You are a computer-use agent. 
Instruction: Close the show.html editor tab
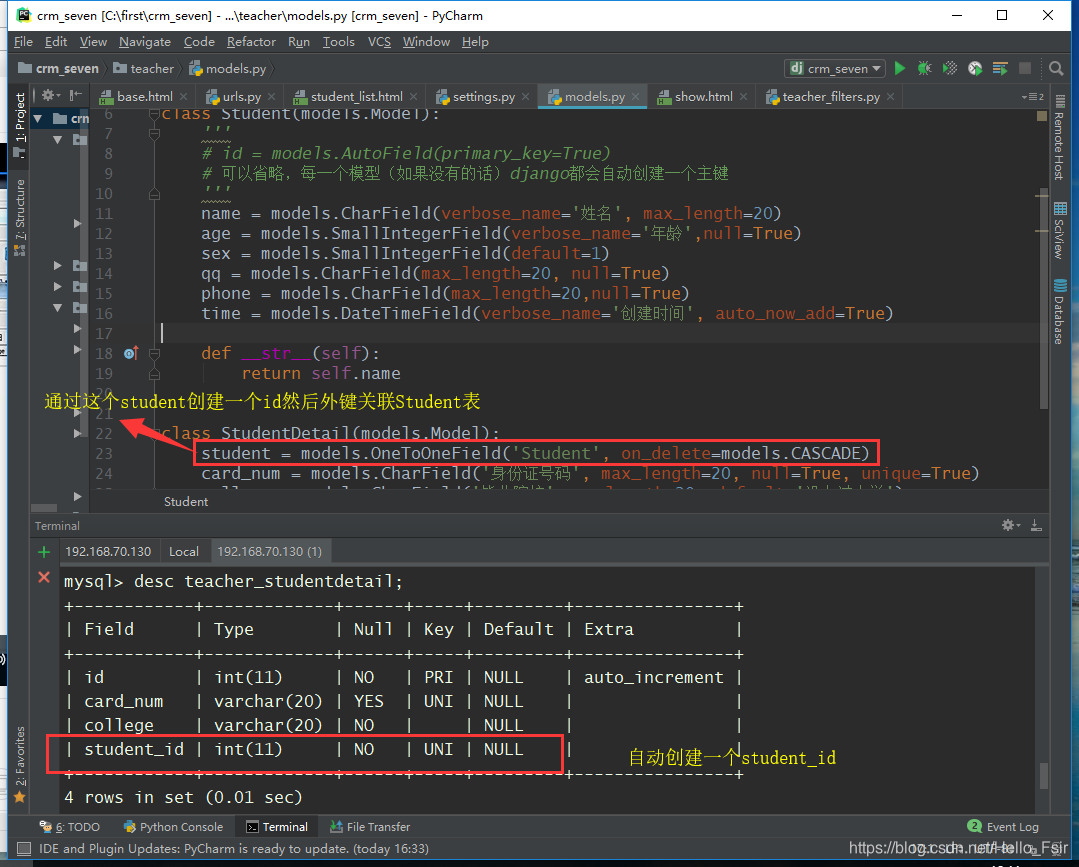click(743, 97)
